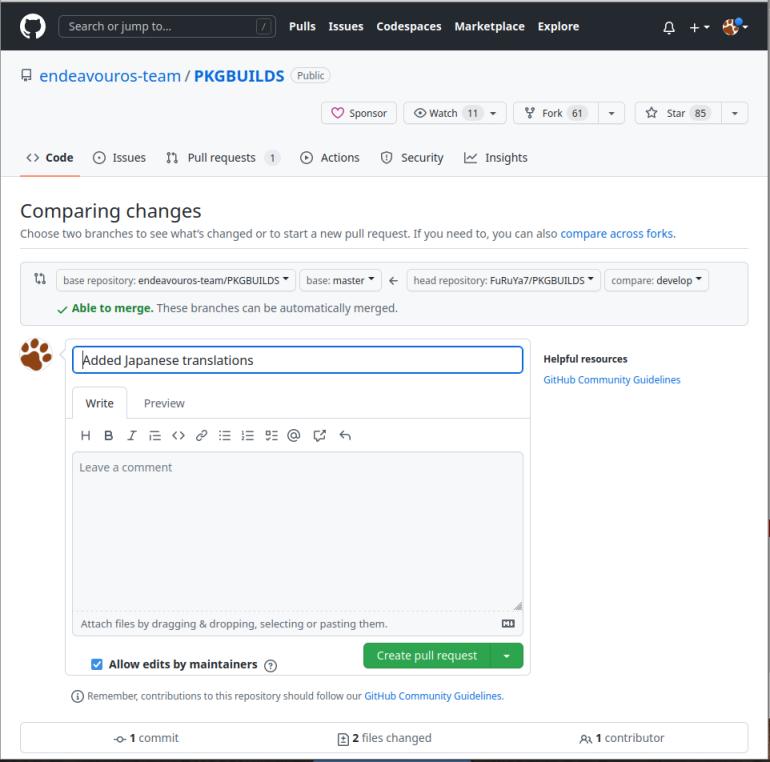Insert a bulleted list
770x762 pixels.
pyautogui.click(x=224, y=435)
